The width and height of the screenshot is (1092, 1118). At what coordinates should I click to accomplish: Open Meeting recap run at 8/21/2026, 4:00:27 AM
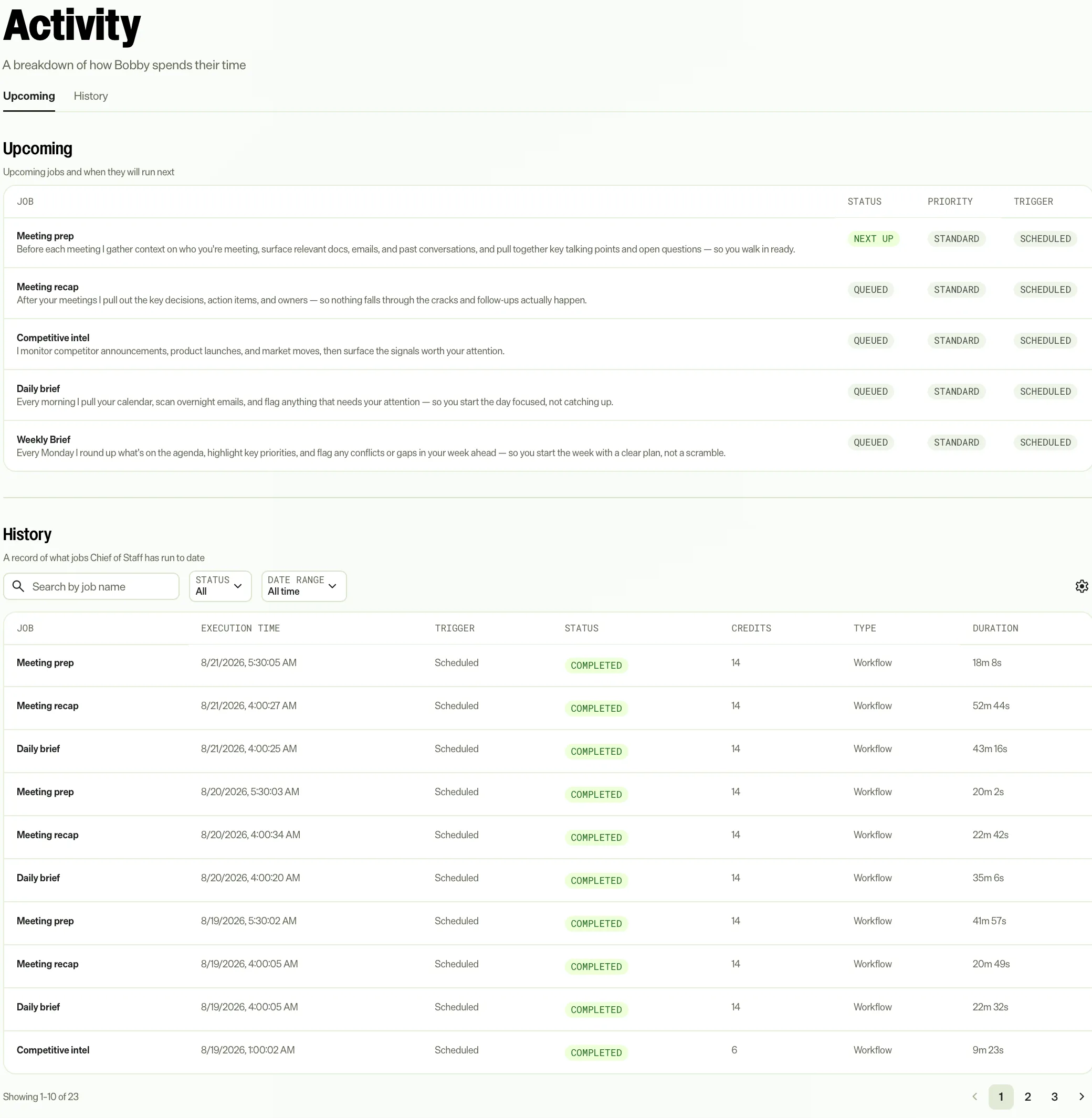tap(548, 708)
